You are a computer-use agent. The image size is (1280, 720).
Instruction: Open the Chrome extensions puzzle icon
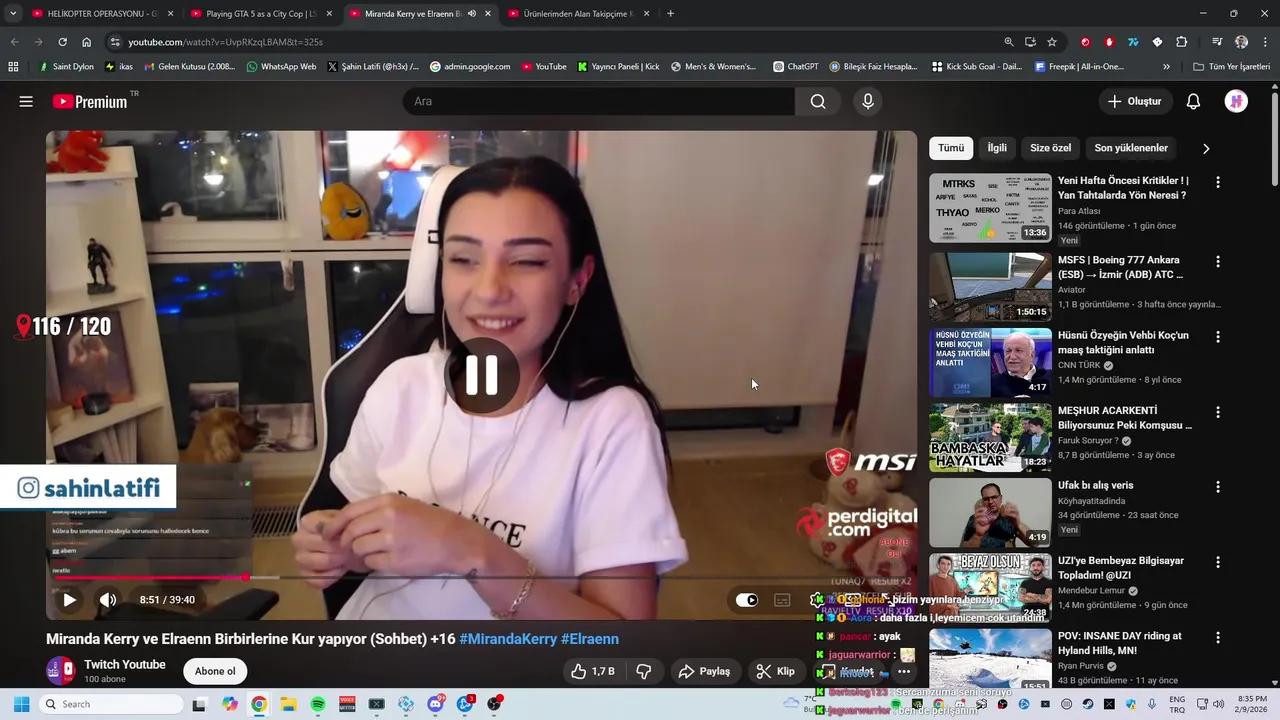click(x=1181, y=42)
